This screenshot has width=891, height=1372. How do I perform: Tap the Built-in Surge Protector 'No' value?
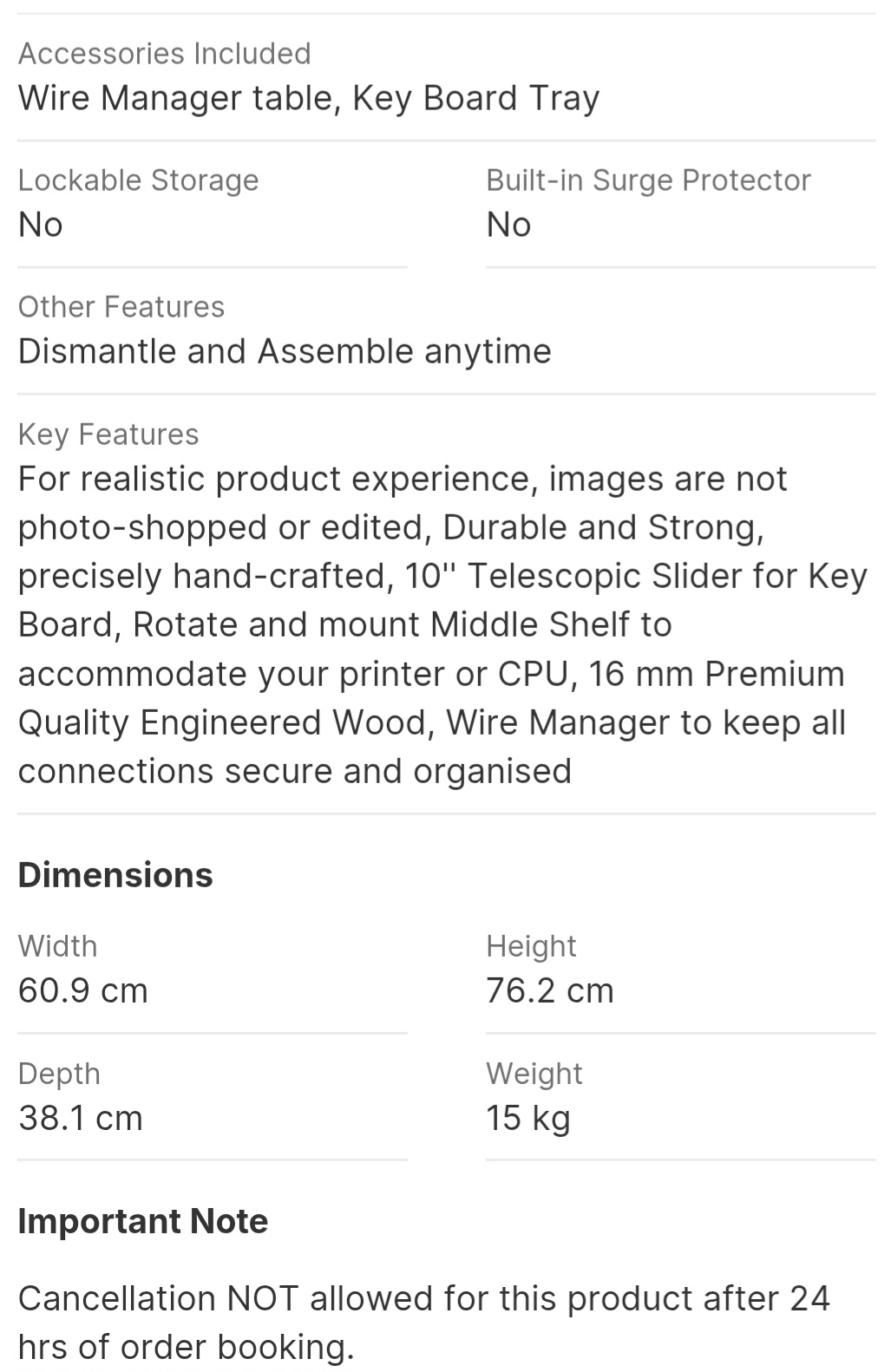[508, 225]
